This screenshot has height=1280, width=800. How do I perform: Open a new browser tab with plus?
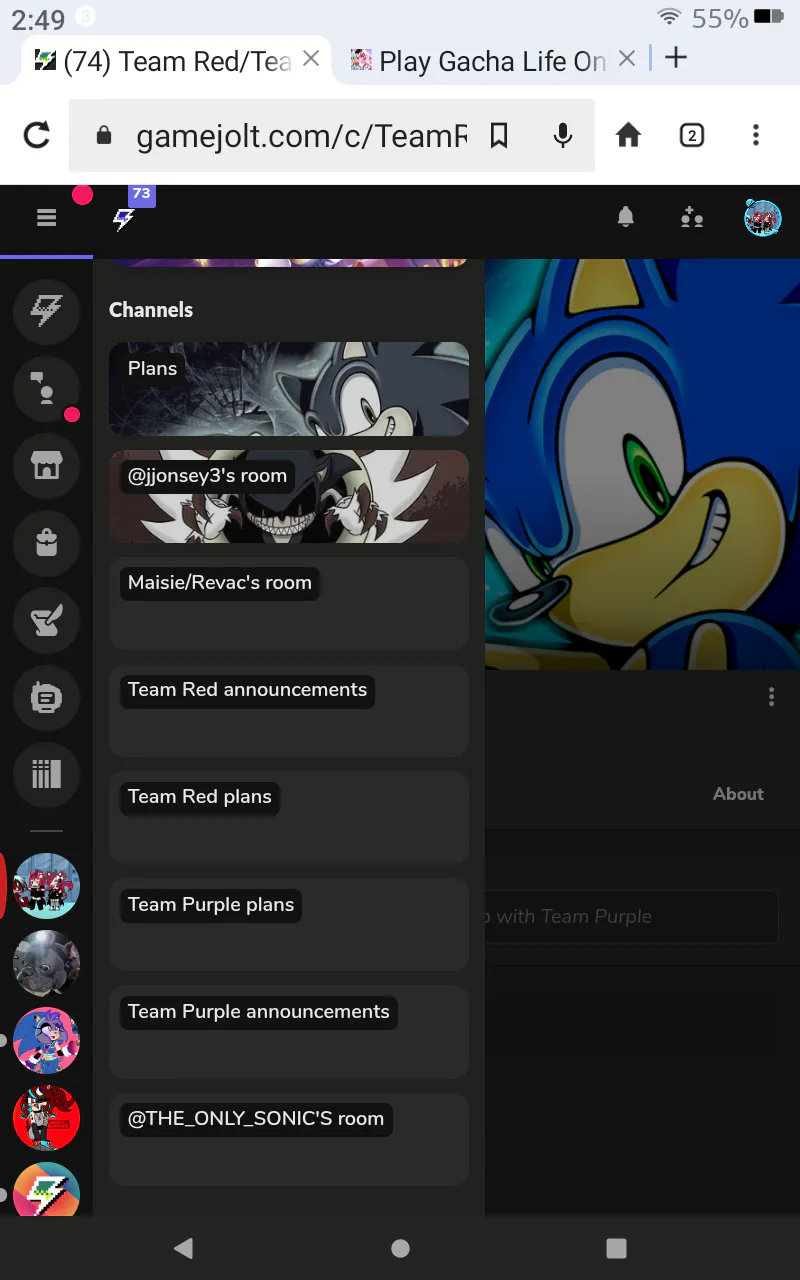[676, 58]
